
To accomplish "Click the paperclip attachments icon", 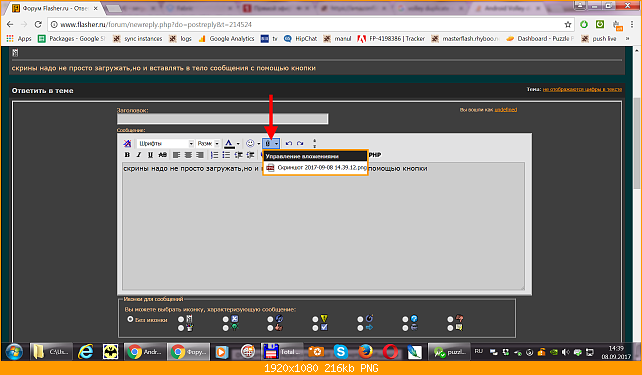I will [268, 144].
